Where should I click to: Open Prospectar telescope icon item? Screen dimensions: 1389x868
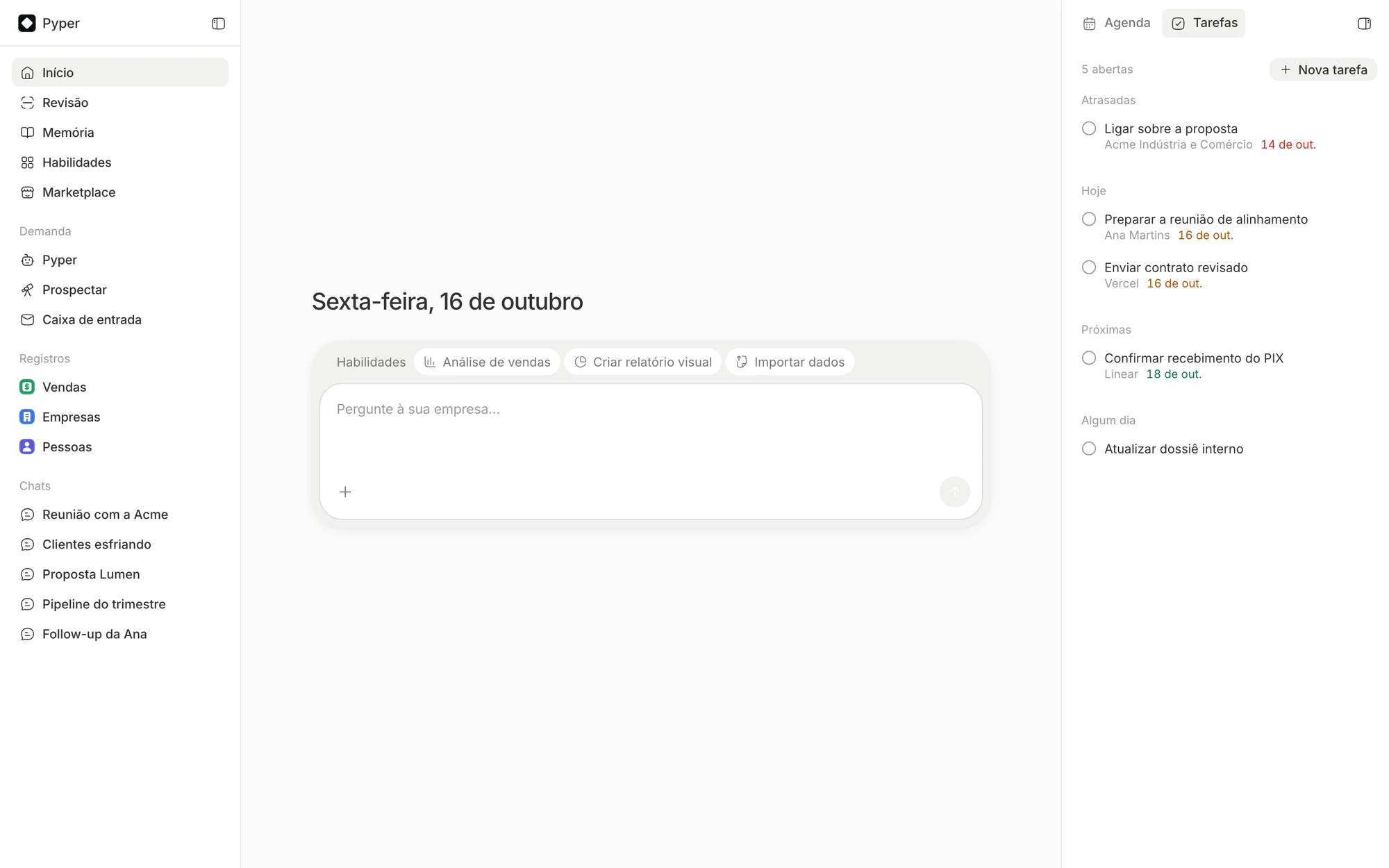tap(27, 290)
